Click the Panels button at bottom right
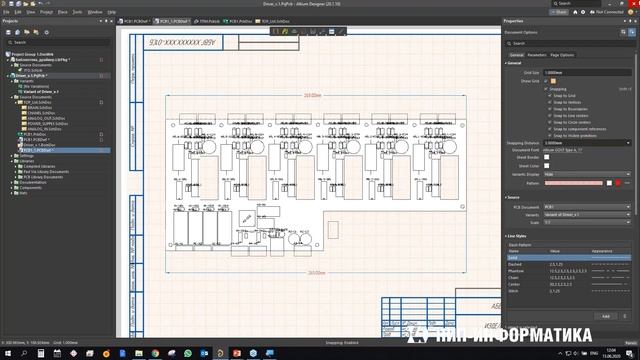This screenshot has width=640, height=360. coord(631,343)
